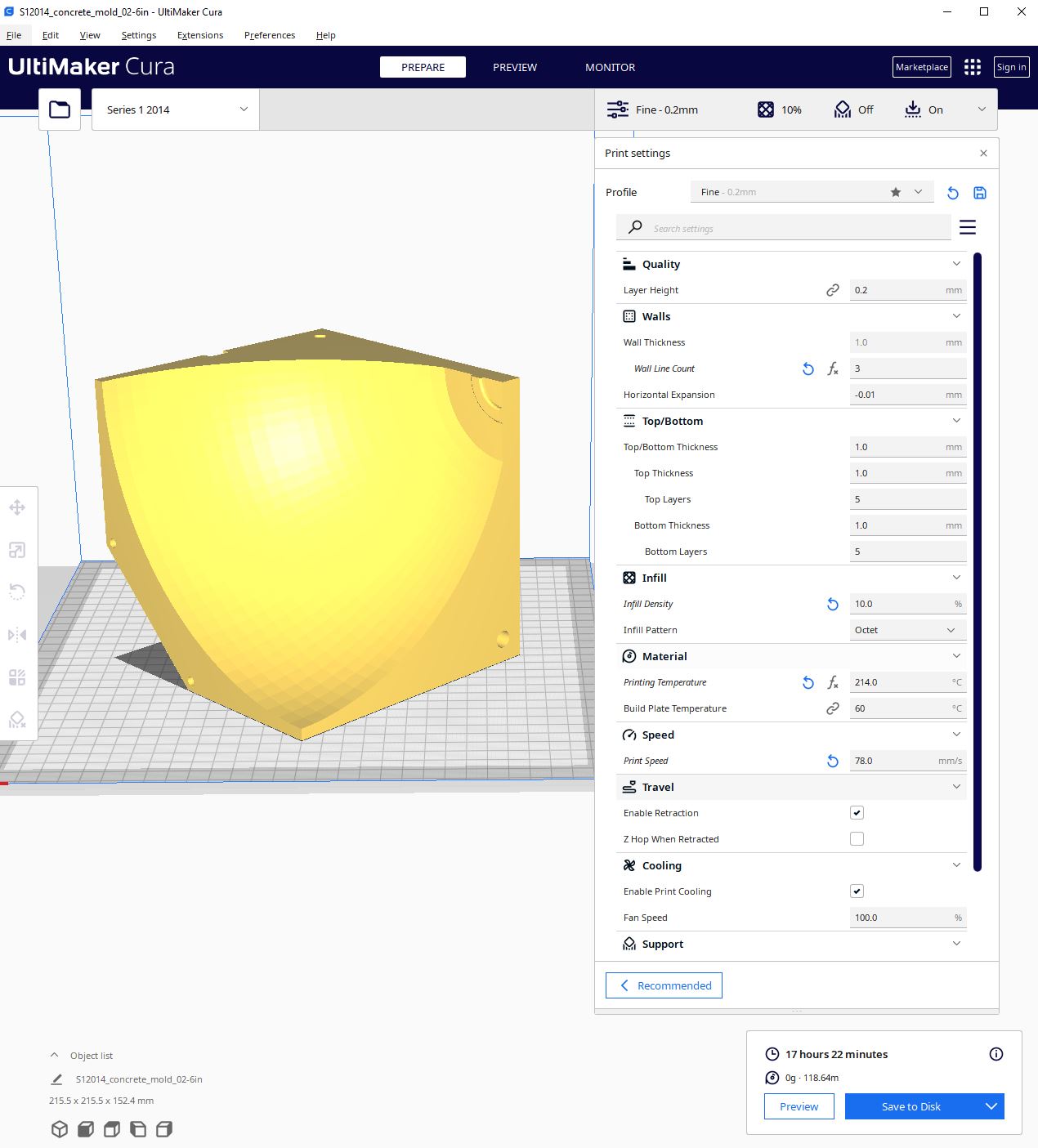
Task: Reset the Wall Line Count value
Action: coord(808,369)
